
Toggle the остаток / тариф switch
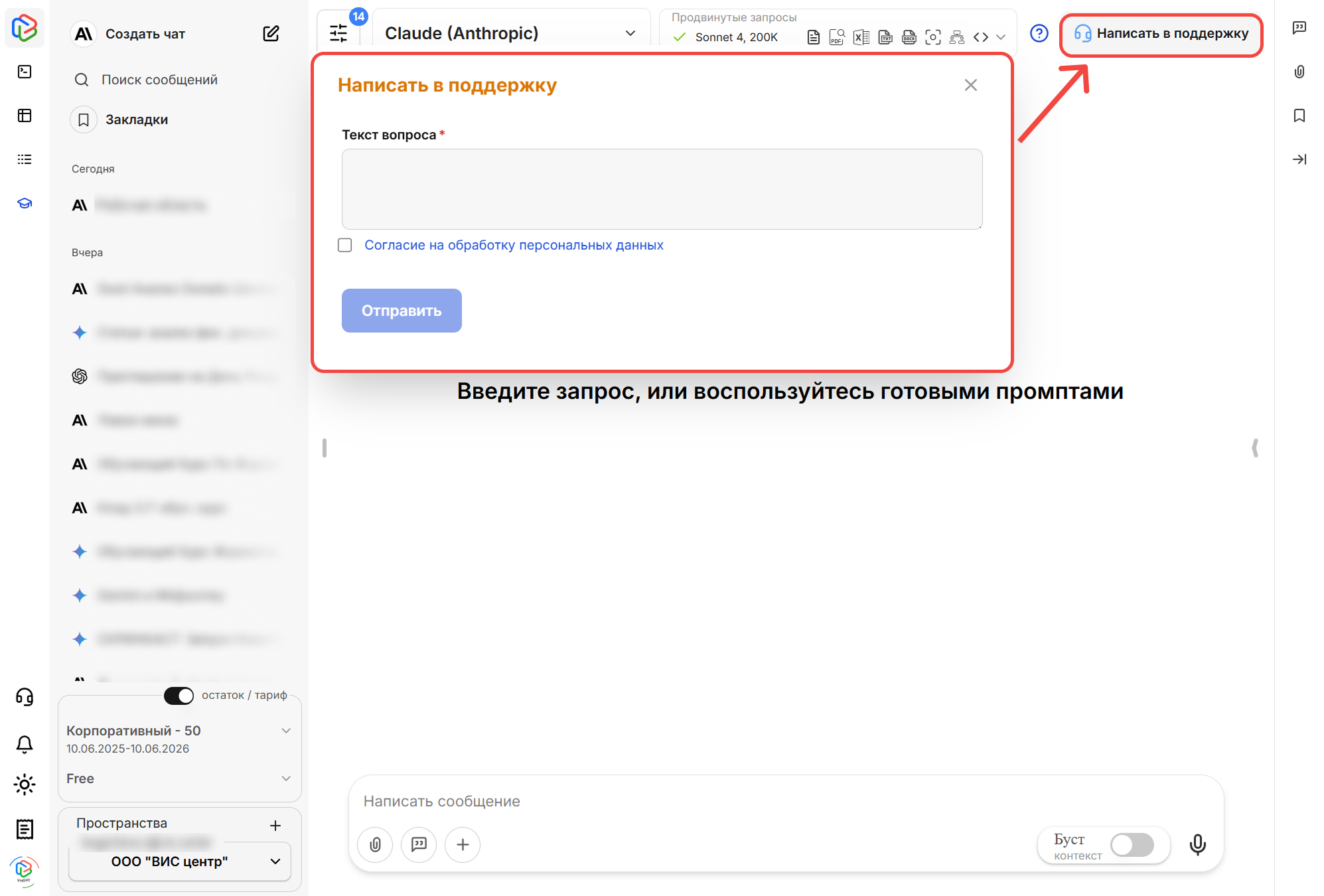point(179,695)
